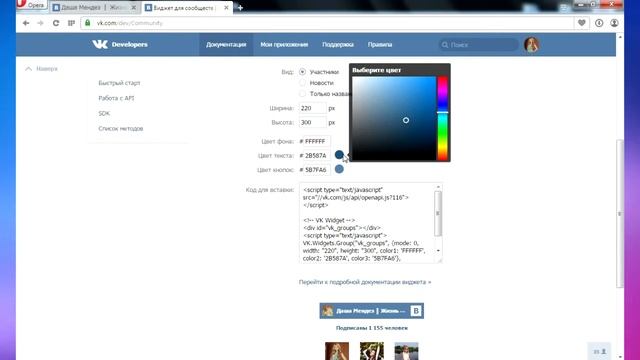Go back with browser back arrow
This screenshot has width=640, height=360.
[x=26, y=23]
